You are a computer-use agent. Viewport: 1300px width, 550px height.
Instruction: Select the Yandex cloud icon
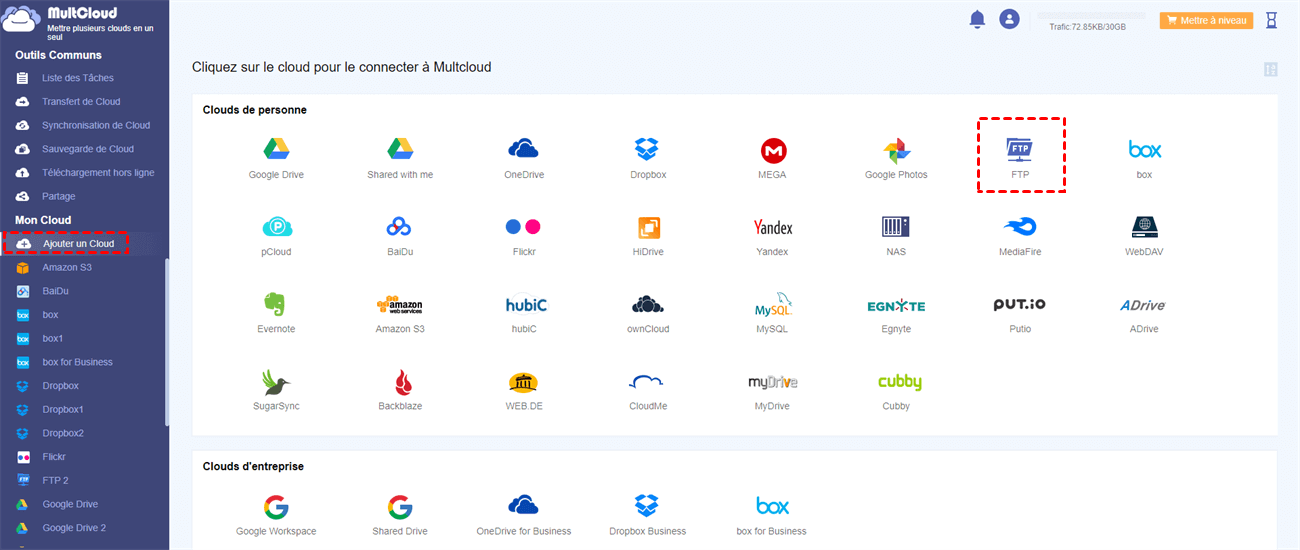pyautogui.click(x=772, y=236)
